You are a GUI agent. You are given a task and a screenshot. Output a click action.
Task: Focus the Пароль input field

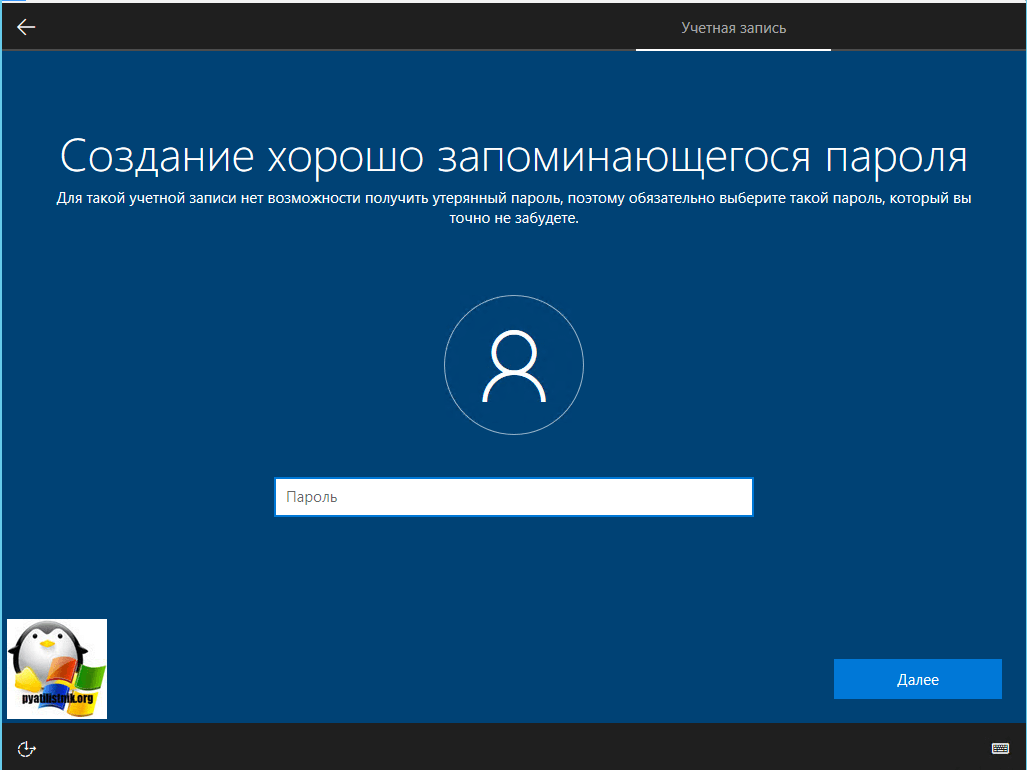(x=513, y=497)
